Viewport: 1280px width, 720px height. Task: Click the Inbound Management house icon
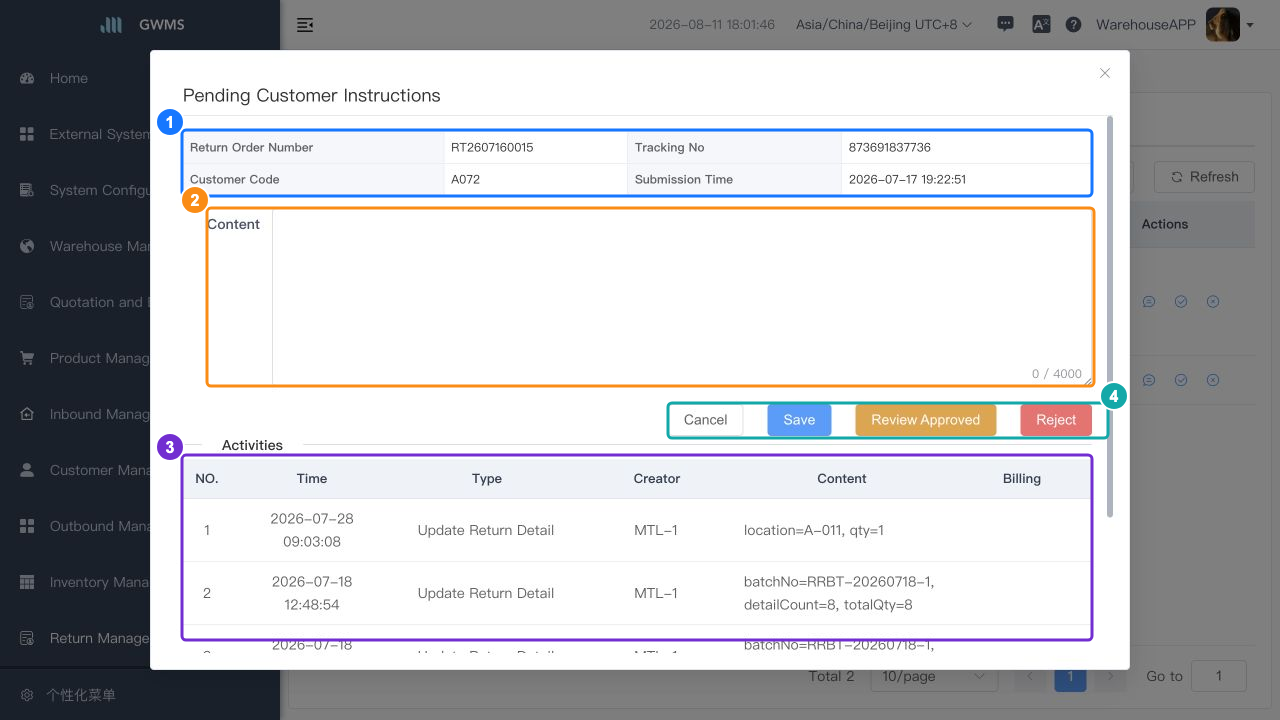pos(27,414)
